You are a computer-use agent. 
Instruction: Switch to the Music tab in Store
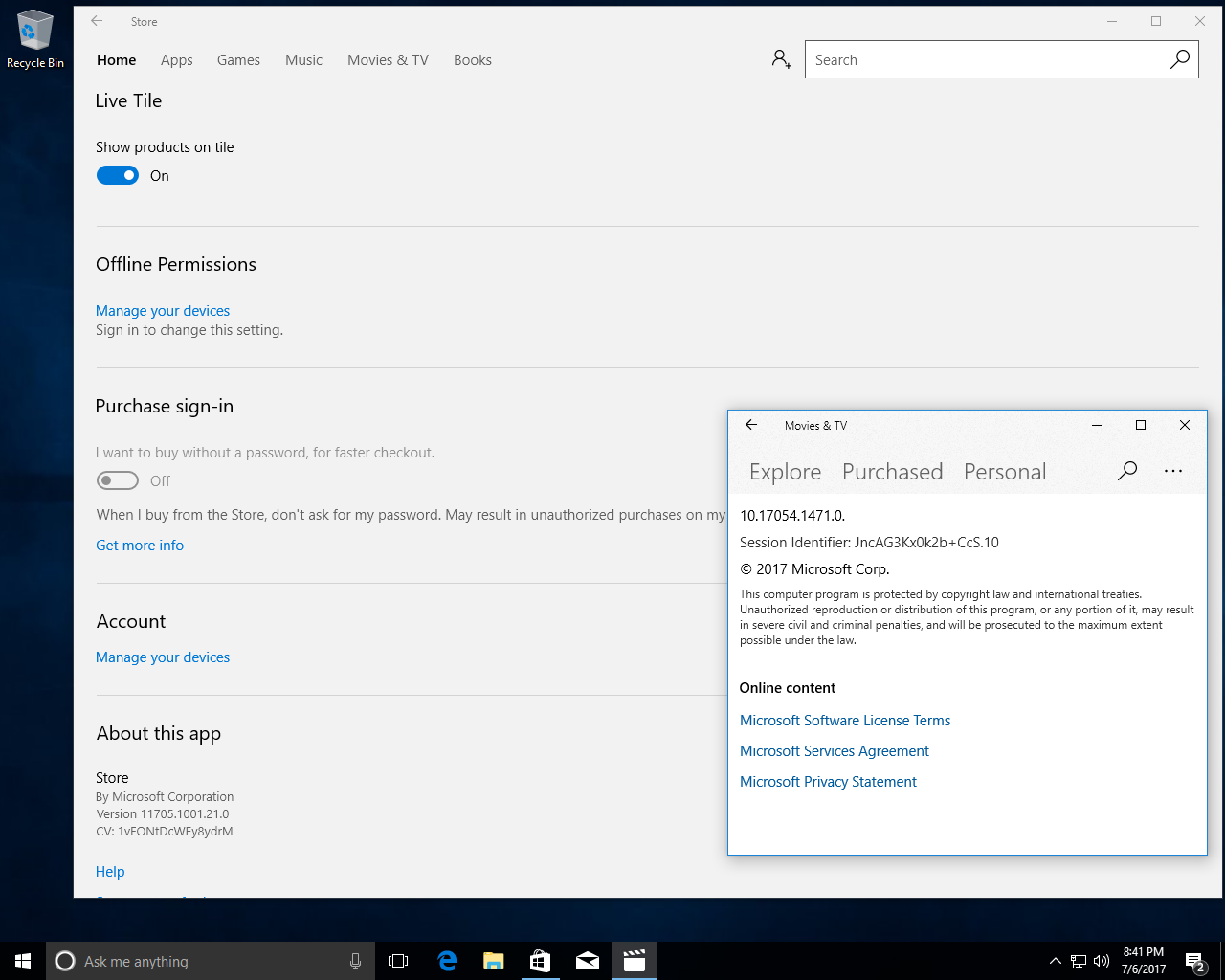point(303,59)
